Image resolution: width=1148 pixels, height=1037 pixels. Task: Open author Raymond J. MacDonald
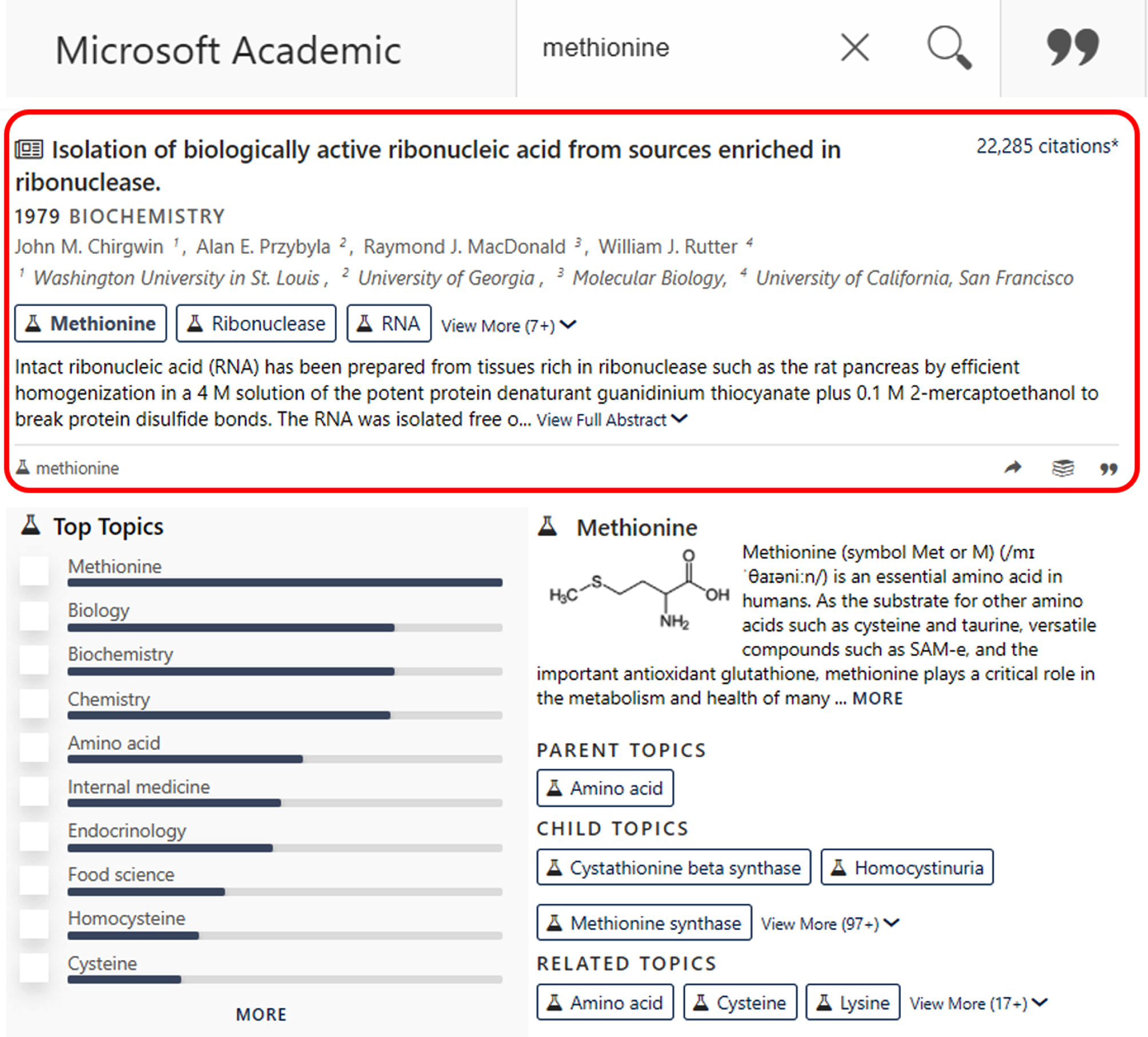464,247
